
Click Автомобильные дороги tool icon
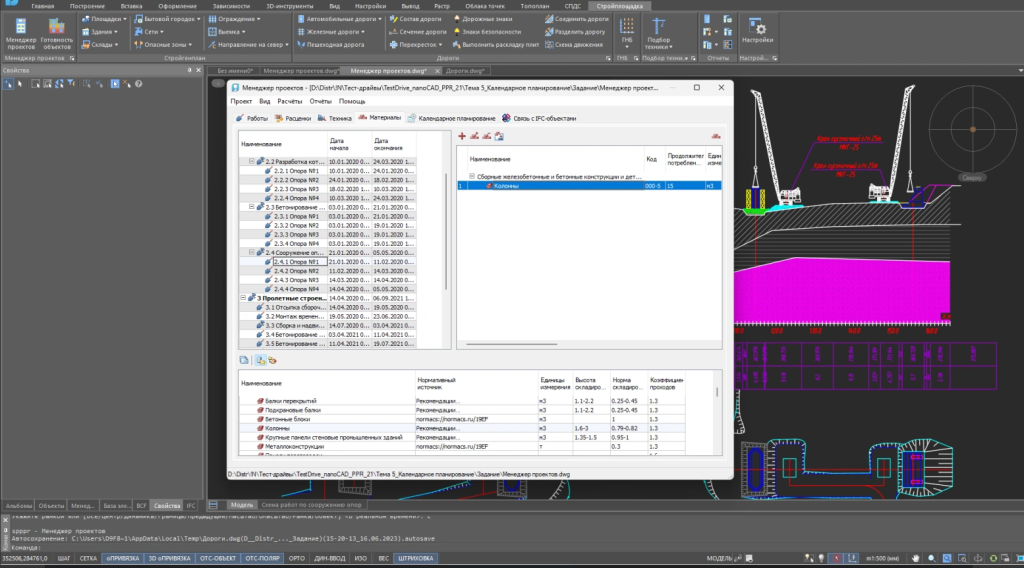302,18
